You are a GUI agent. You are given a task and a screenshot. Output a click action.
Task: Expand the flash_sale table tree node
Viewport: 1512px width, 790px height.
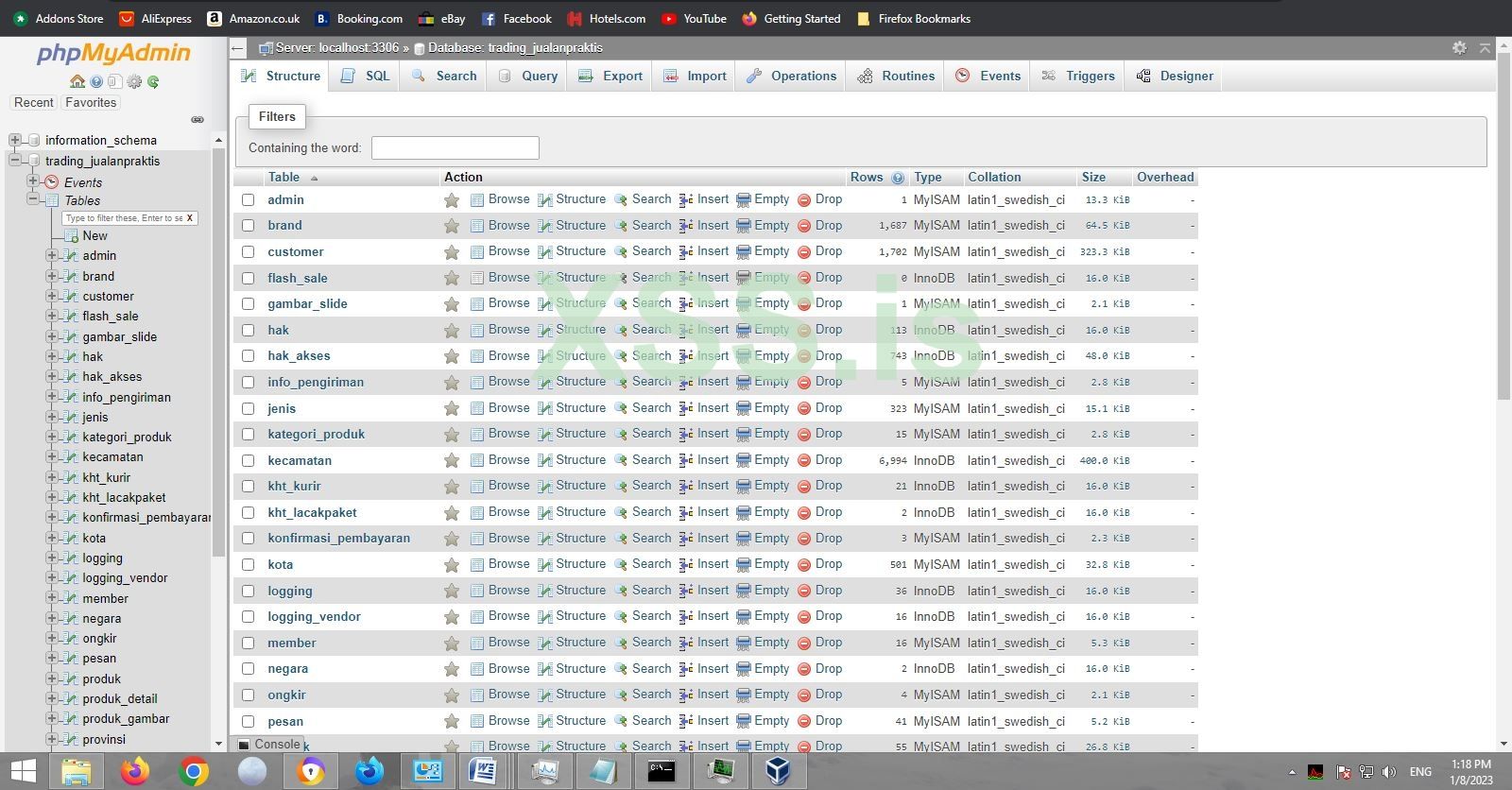(52, 316)
